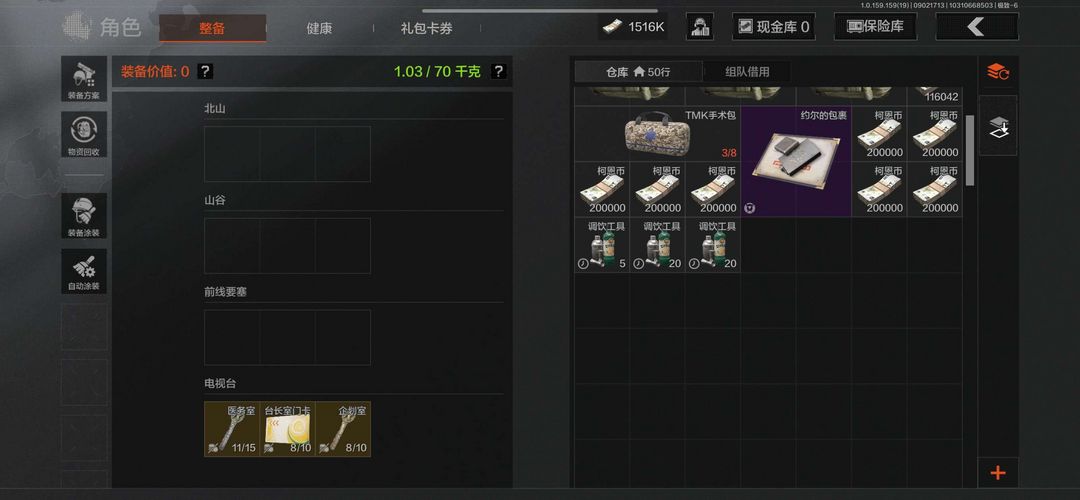
Task: Click the help question mark beside 装备价值
Action: tap(205, 71)
